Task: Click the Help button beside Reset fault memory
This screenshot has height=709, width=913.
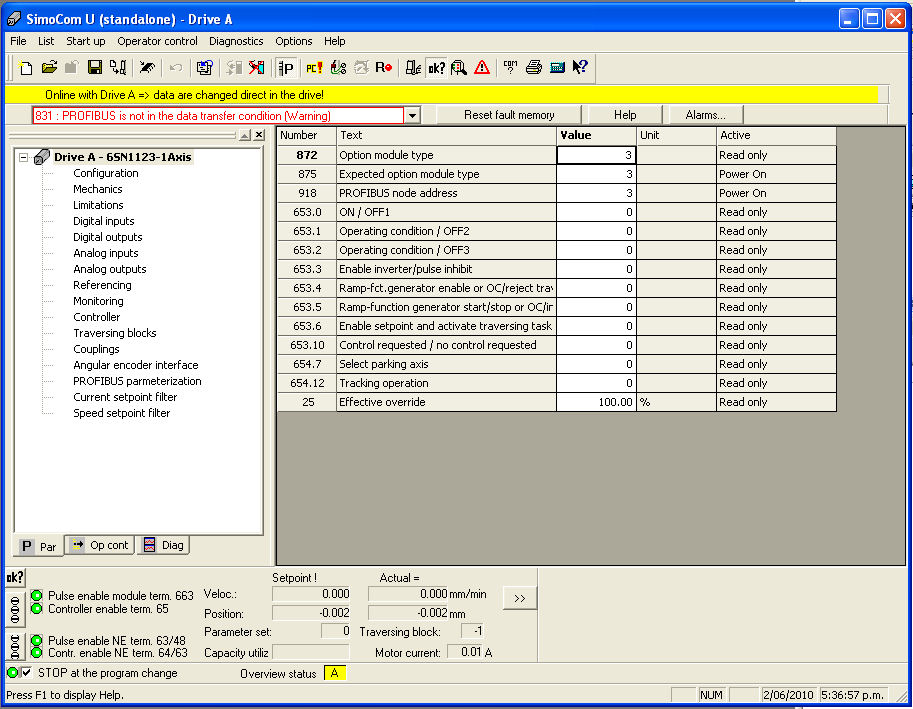Action: point(625,115)
